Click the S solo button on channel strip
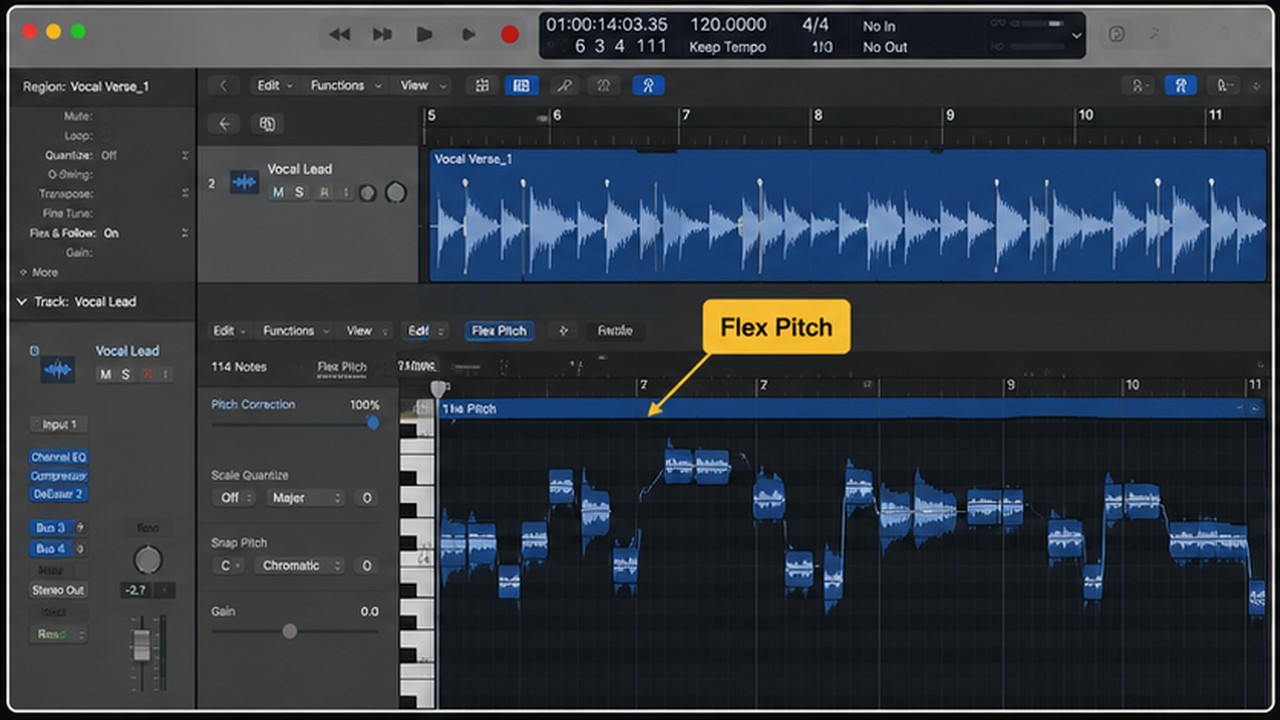 (125, 374)
